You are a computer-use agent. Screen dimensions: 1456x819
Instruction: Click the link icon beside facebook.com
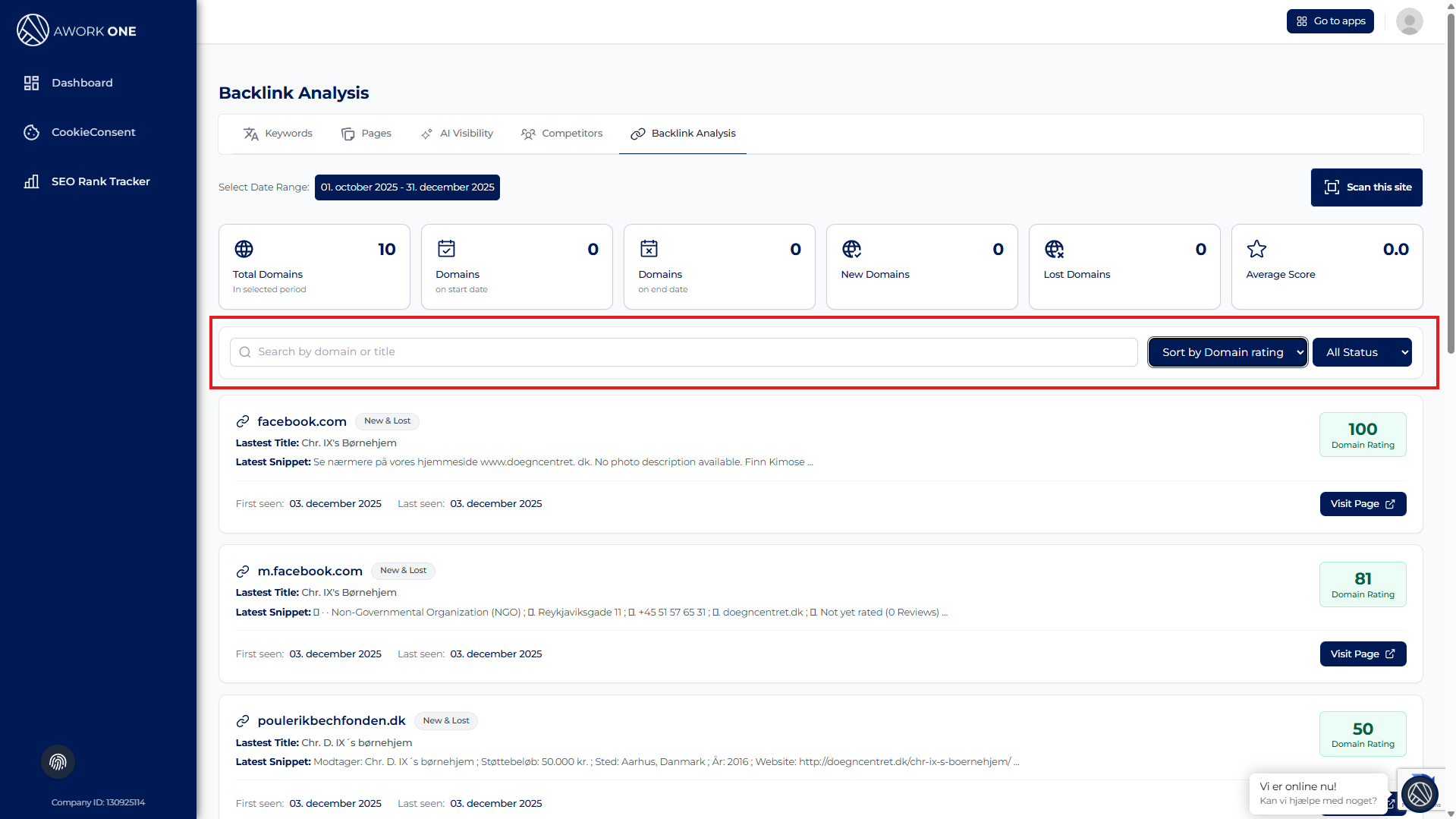click(x=243, y=421)
